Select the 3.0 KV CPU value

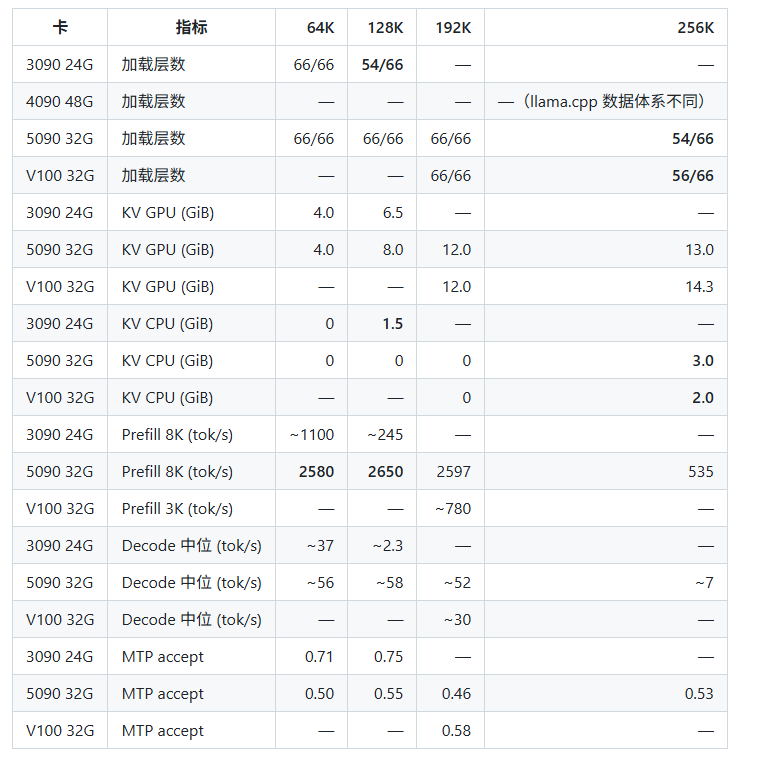point(703,361)
